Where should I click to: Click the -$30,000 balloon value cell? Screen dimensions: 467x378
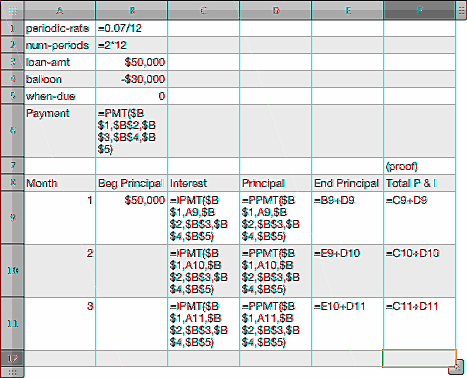coord(132,79)
